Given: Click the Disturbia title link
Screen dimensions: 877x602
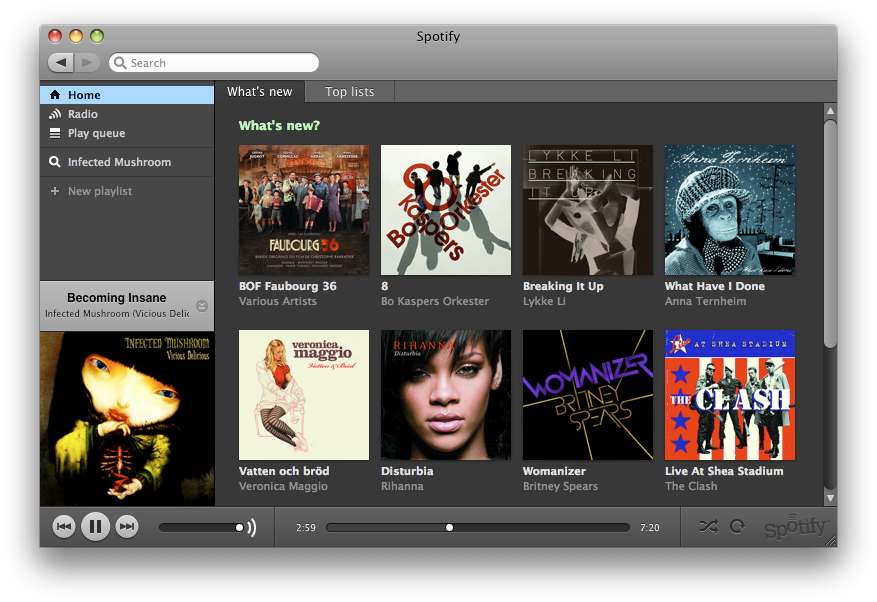Looking at the screenshot, I should coord(407,471).
